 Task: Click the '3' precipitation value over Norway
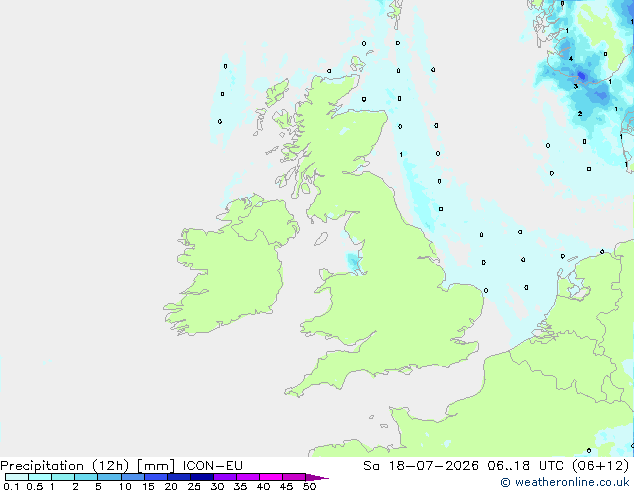click(x=576, y=86)
